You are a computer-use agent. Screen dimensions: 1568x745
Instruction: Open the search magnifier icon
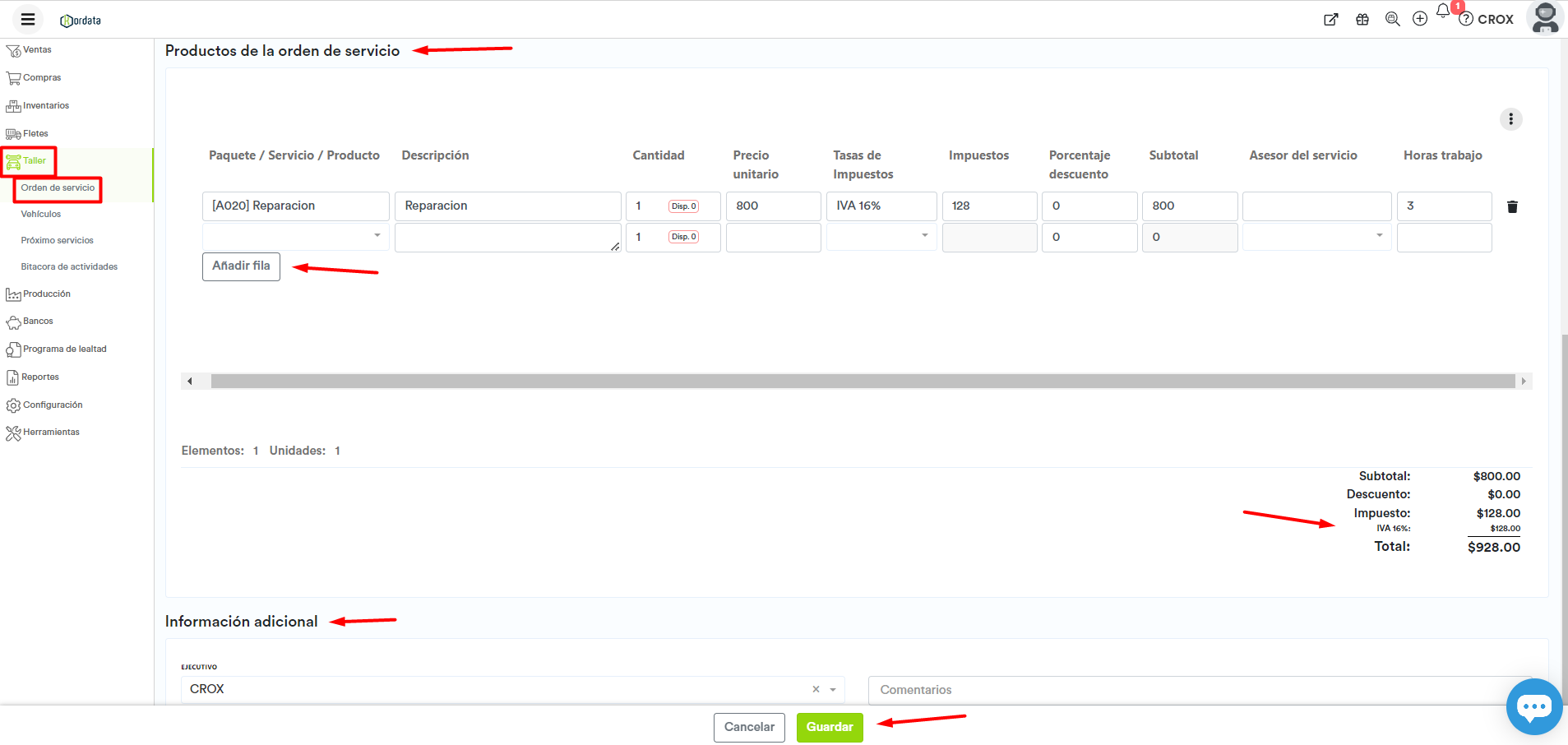coord(1392,19)
